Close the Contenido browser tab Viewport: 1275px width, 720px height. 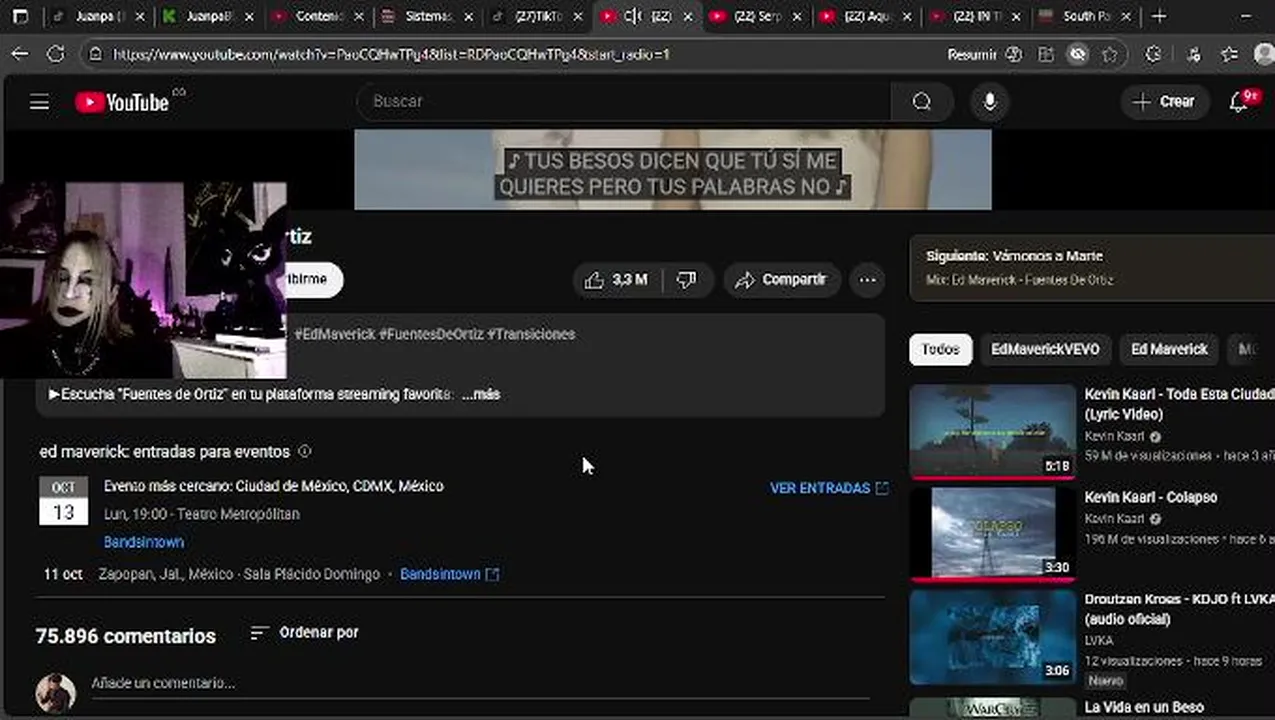tap(359, 16)
